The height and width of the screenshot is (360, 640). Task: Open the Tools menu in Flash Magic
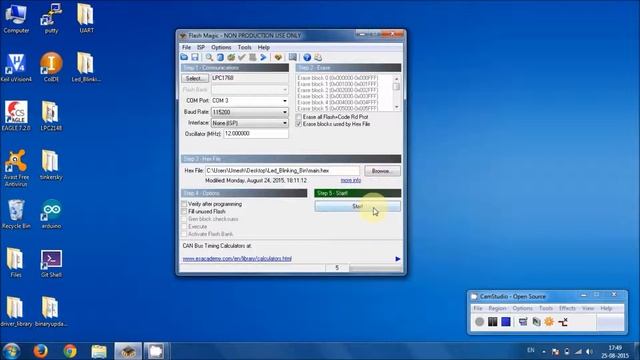[244, 47]
